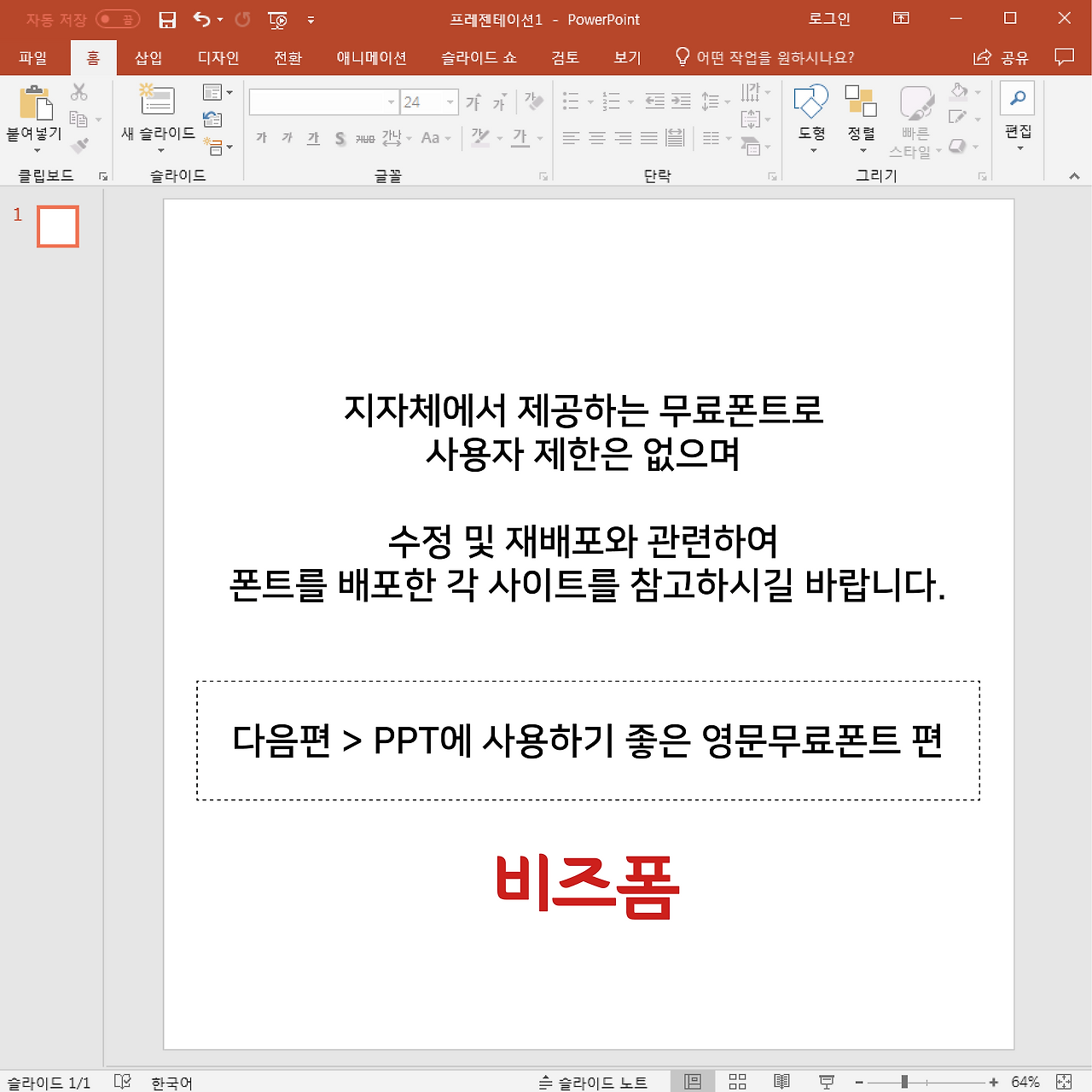1092x1092 pixels.
Task: Open 슬라이드 노트 (Slide Notes)
Action: (x=591, y=1083)
